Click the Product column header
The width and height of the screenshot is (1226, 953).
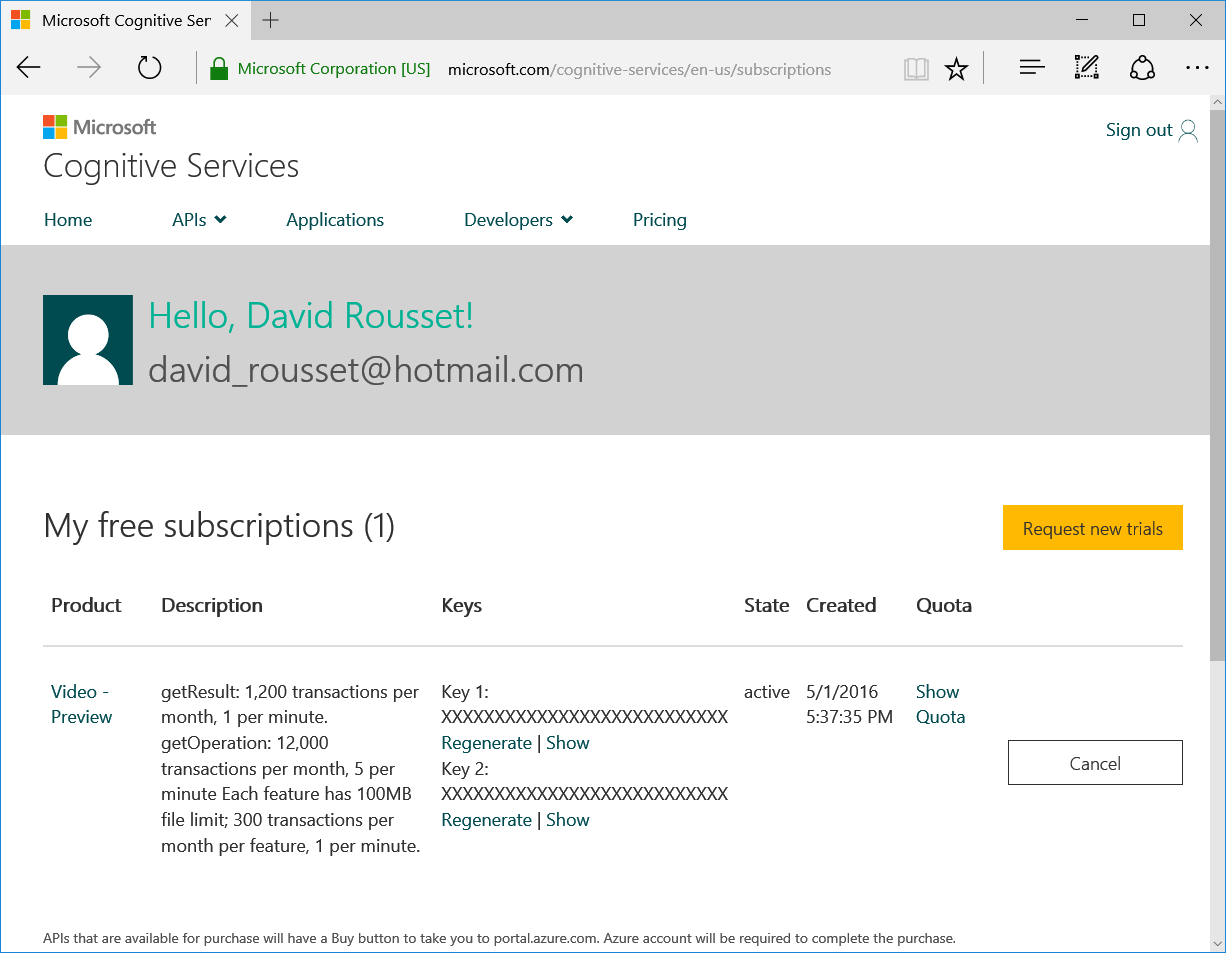(x=86, y=605)
